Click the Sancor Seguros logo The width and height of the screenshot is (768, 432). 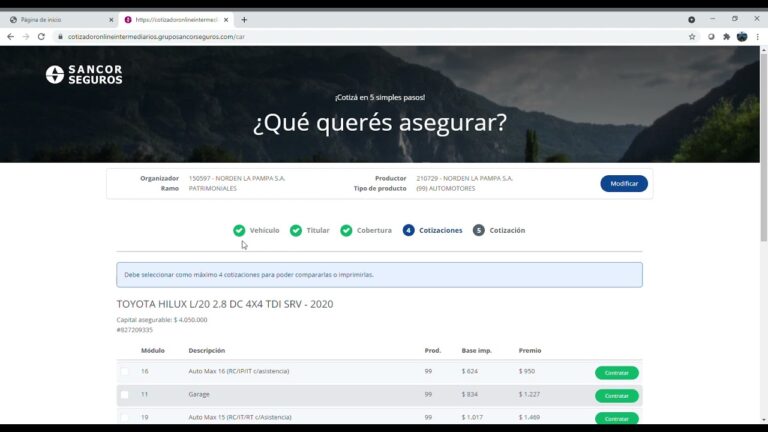84,74
